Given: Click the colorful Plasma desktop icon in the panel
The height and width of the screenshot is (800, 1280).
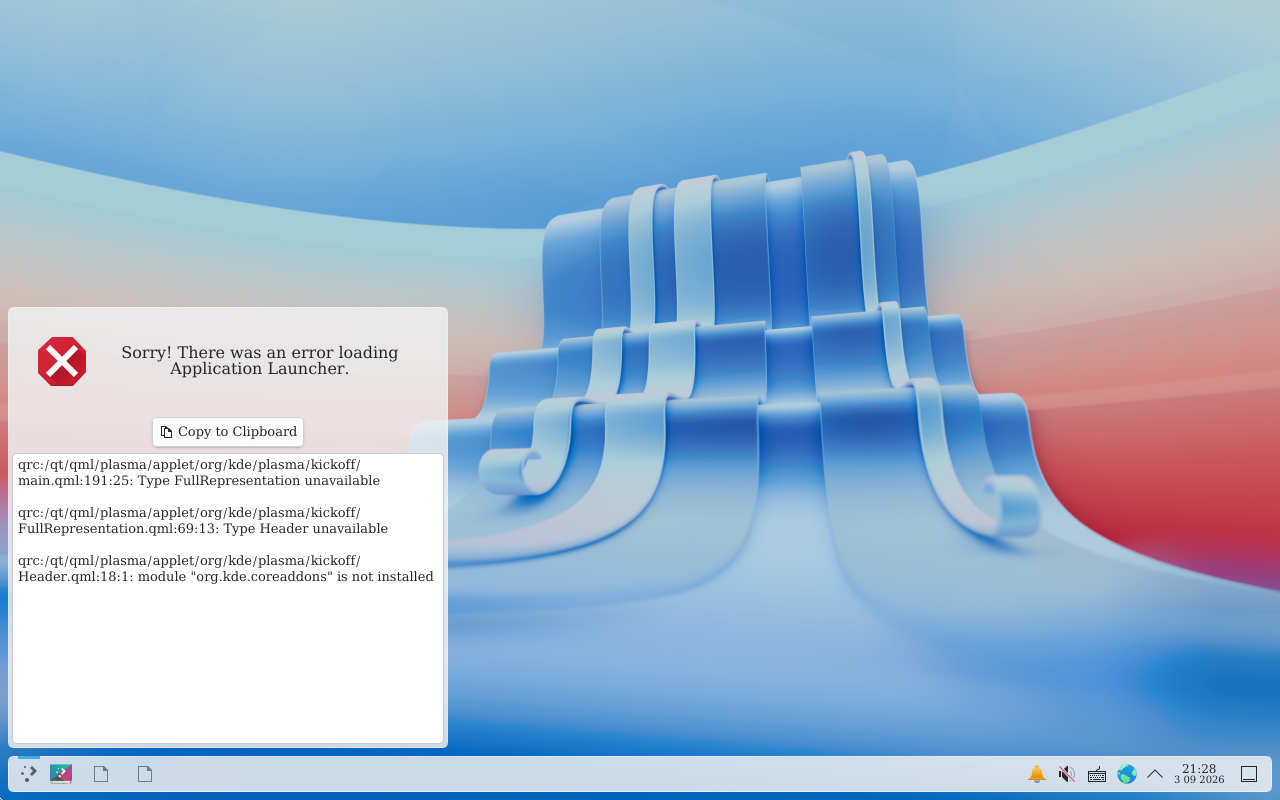Looking at the screenshot, I should 61,773.
